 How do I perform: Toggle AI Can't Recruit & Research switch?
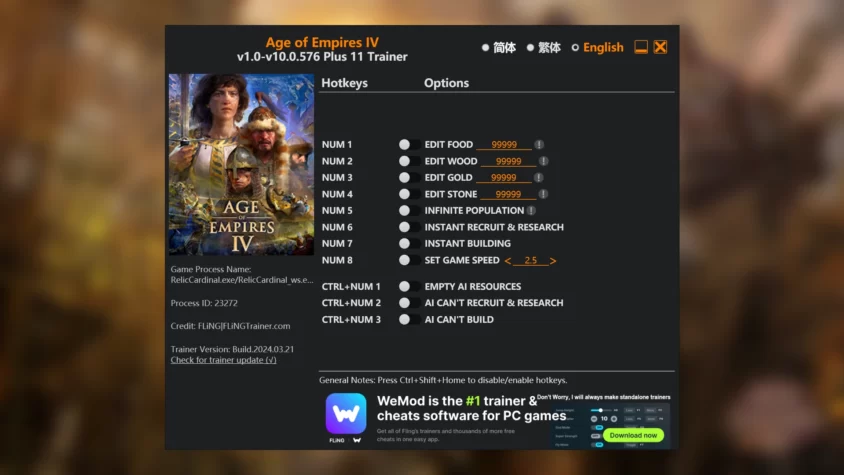click(x=409, y=303)
